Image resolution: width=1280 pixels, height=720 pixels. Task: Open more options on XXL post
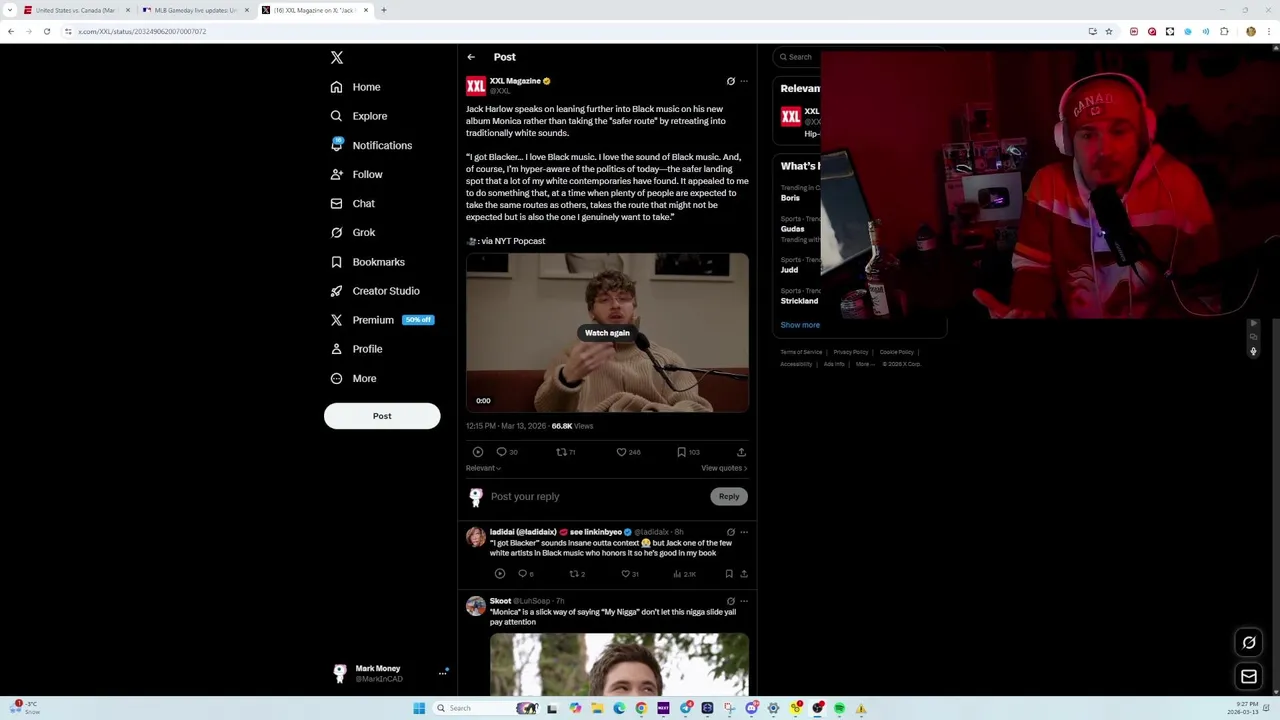(x=743, y=81)
